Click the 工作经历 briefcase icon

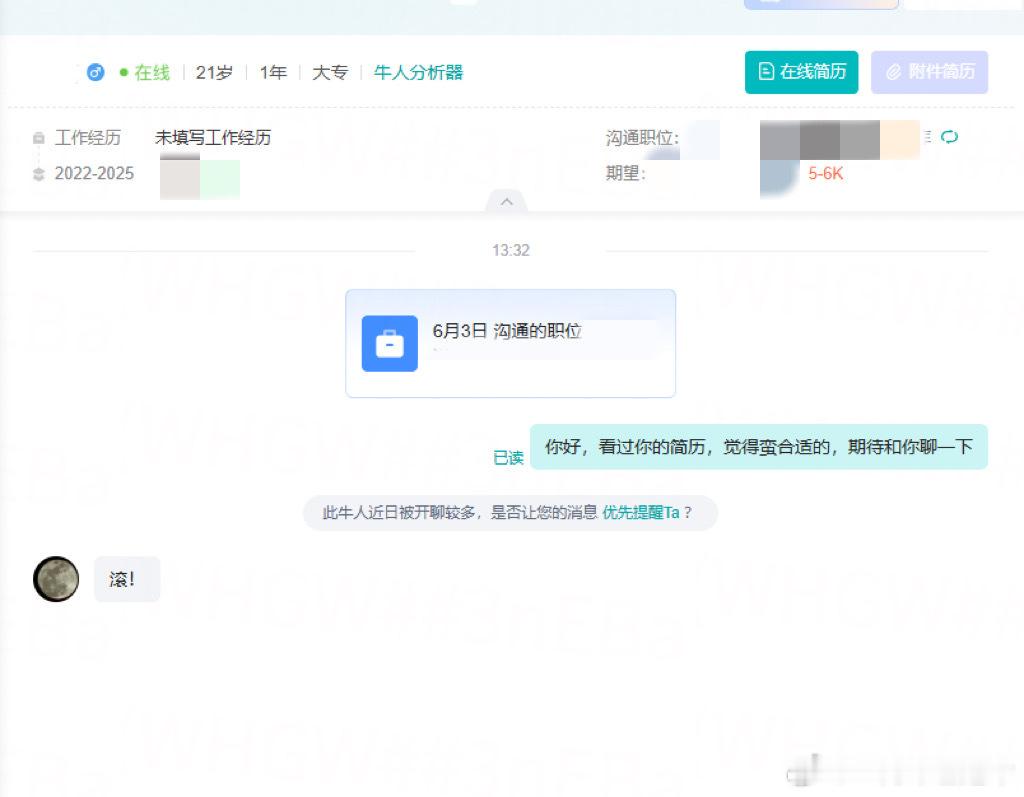[x=39, y=138]
